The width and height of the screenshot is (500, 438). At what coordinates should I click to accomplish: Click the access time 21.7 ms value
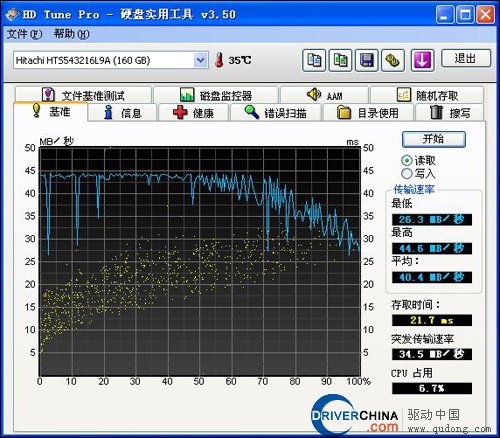[x=432, y=320]
